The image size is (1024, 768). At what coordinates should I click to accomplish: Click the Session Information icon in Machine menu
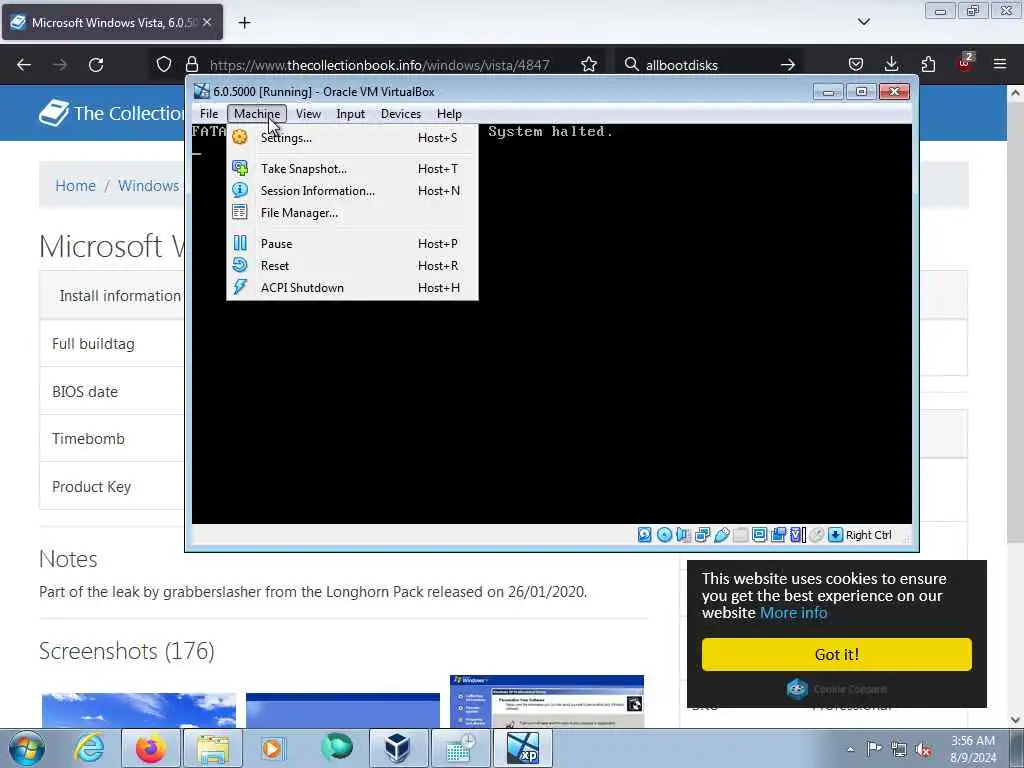[240, 190]
